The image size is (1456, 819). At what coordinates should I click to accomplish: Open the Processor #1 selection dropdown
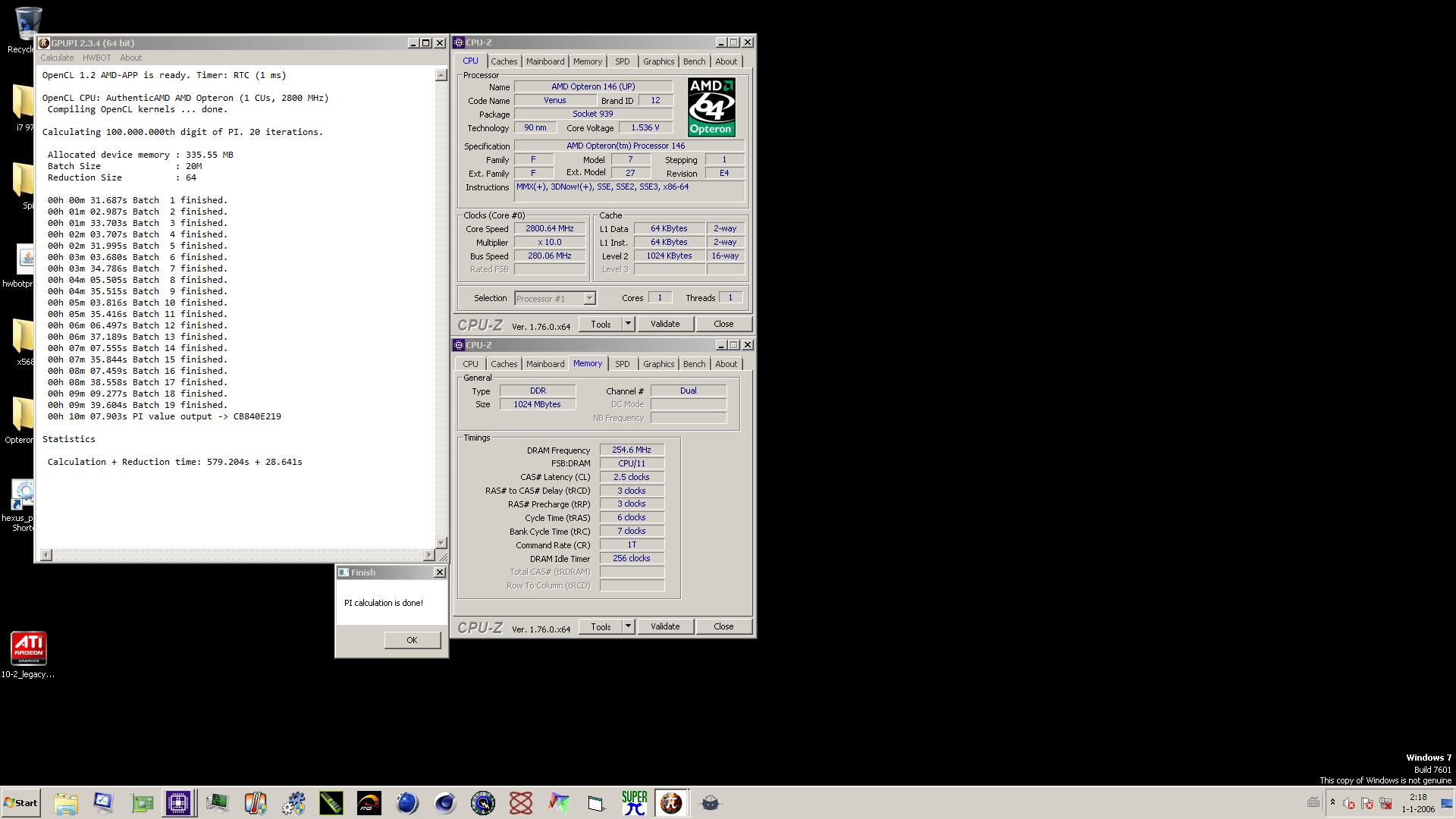pyautogui.click(x=555, y=299)
